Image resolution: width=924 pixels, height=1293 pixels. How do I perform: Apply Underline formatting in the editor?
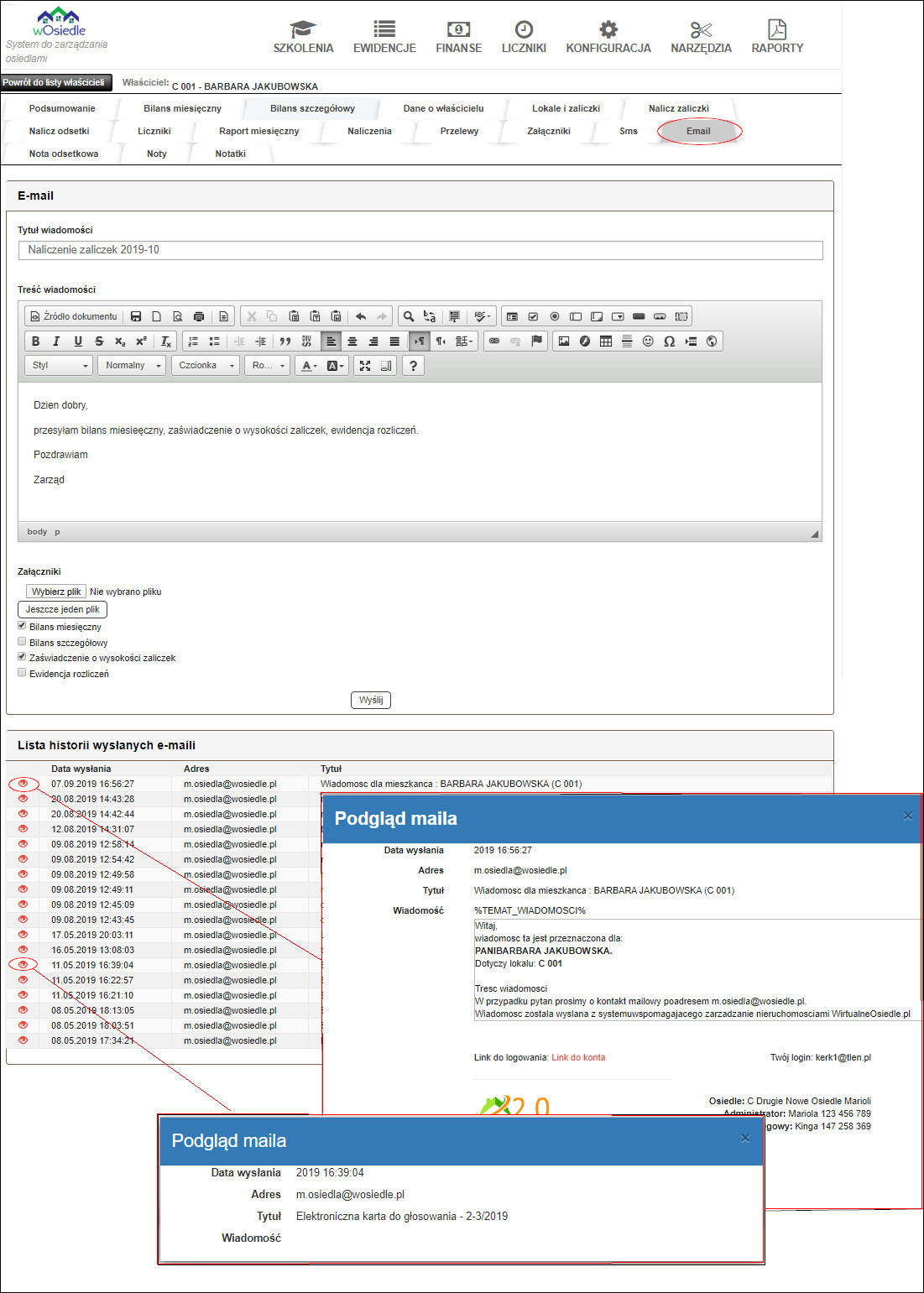click(78, 341)
